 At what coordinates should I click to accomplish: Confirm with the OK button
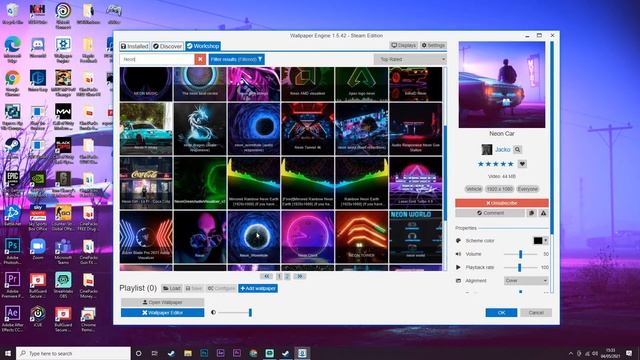coord(501,313)
